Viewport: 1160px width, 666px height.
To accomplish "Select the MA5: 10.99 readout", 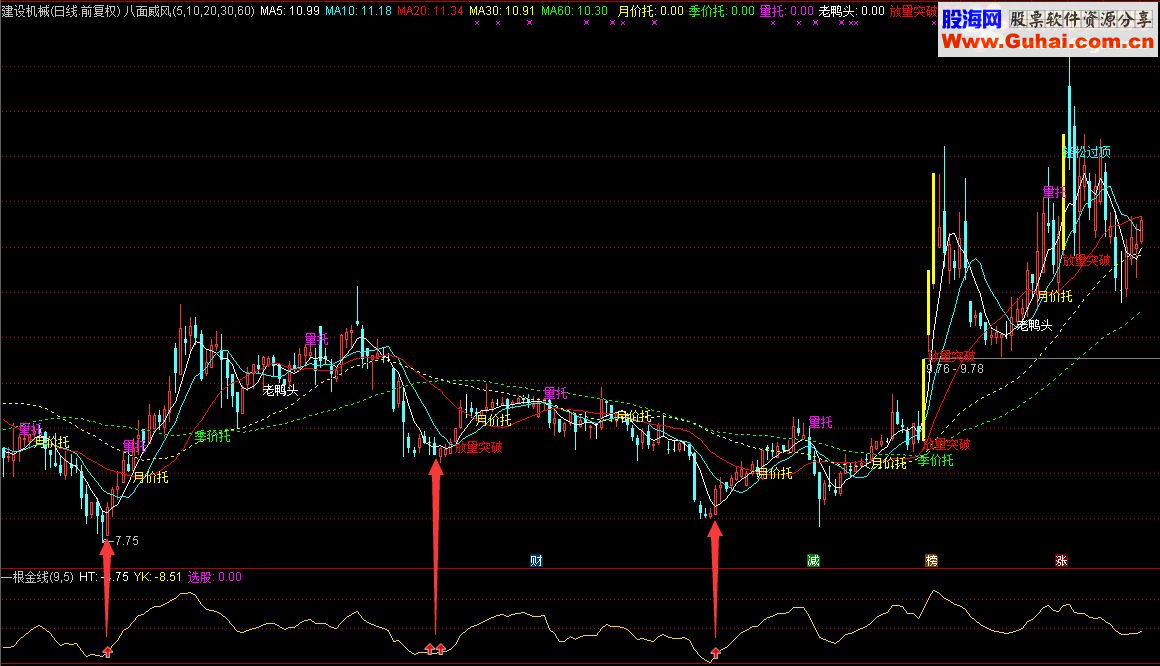I will click(x=290, y=11).
